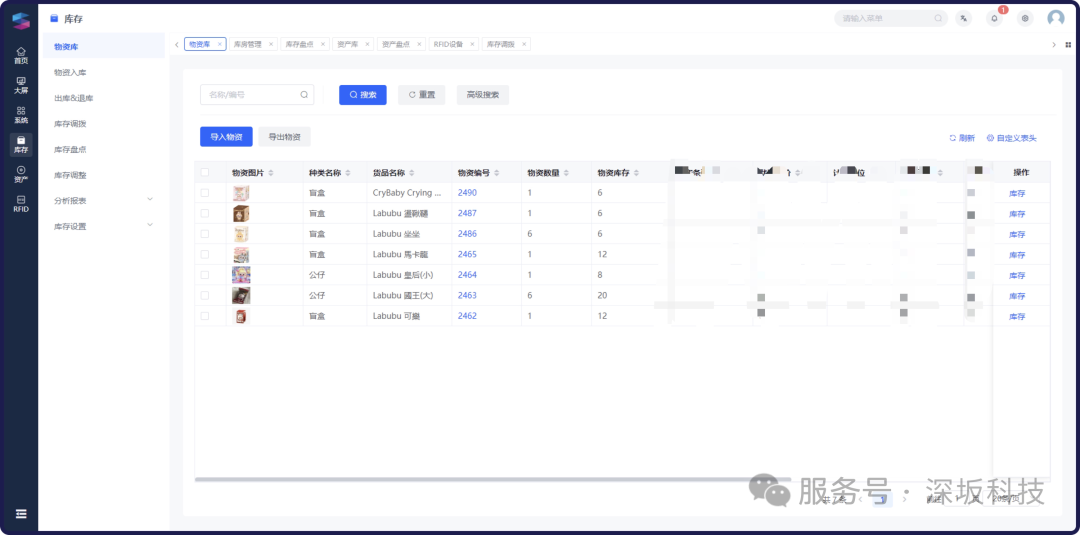The width and height of the screenshot is (1080, 535).
Task: Click the 重置 reset button
Action: tap(422, 95)
